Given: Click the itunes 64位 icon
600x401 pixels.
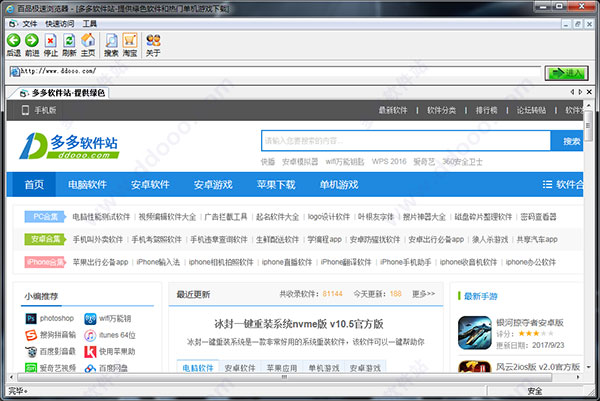Looking at the screenshot, I should point(90,335).
